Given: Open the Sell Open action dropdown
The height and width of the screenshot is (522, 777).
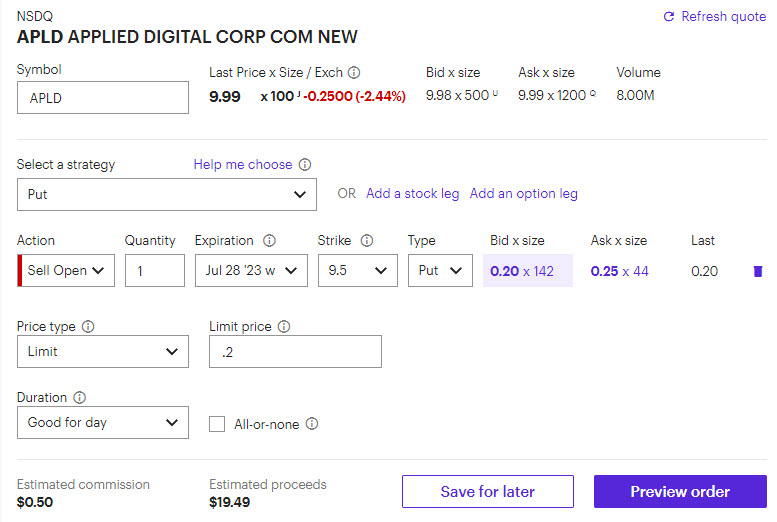Looking at the screenshot, I should coord(67,271).
